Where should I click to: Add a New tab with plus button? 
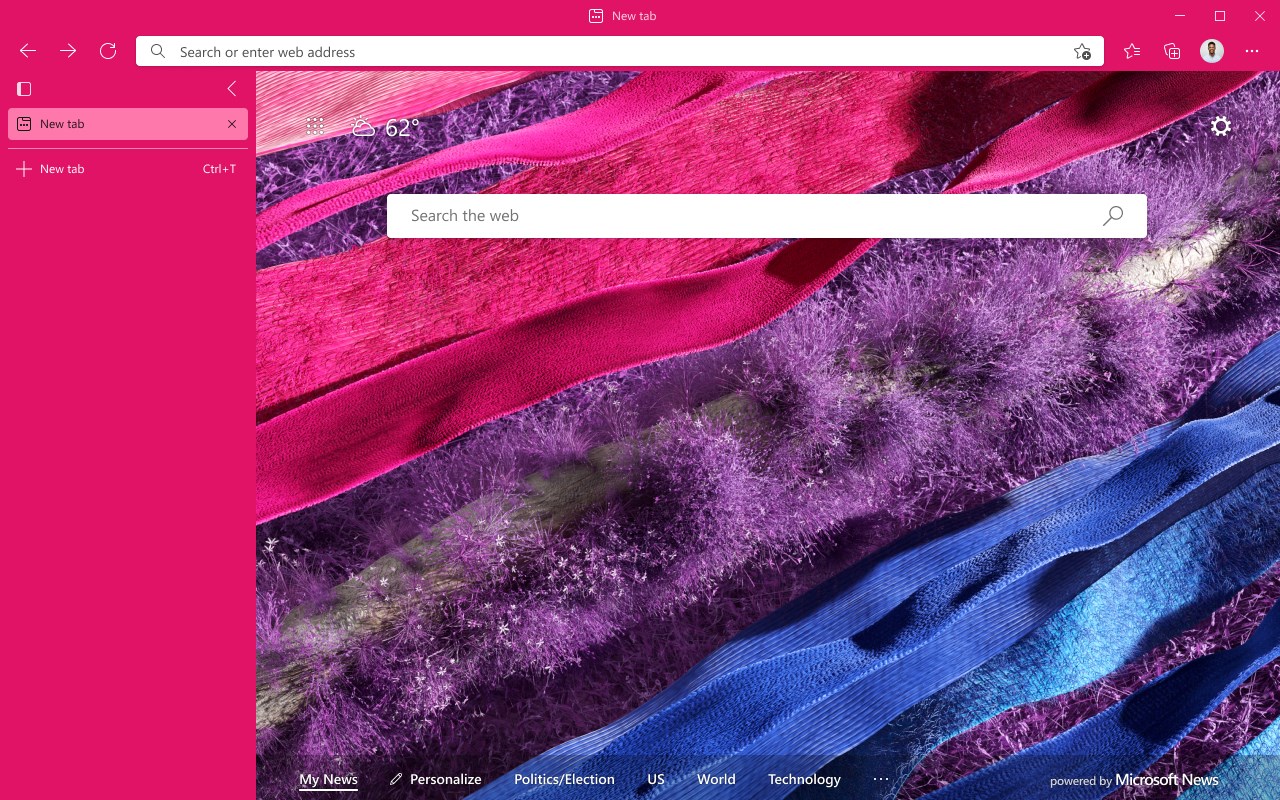tap(128, 169)
